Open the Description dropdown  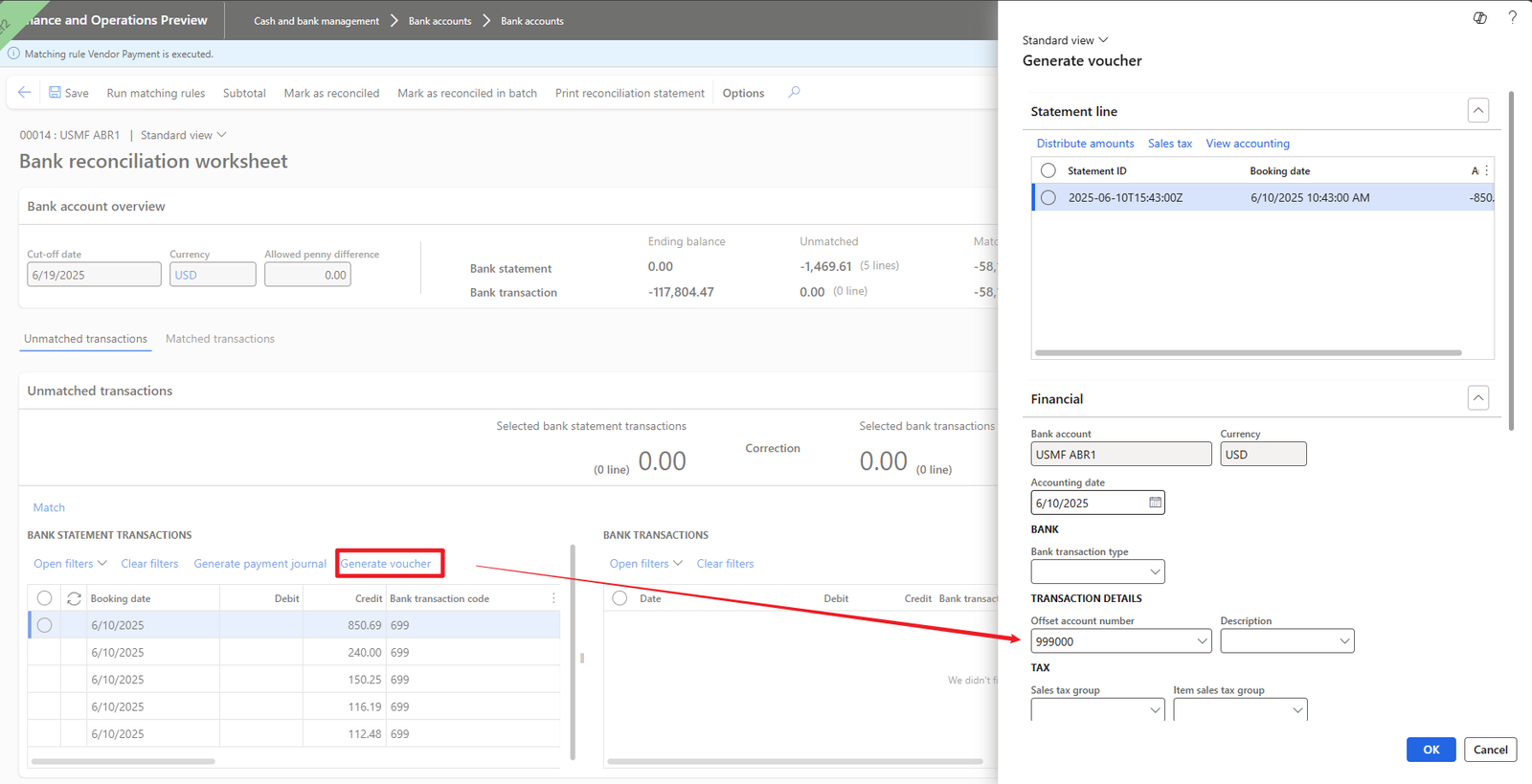click(1344, 641)
